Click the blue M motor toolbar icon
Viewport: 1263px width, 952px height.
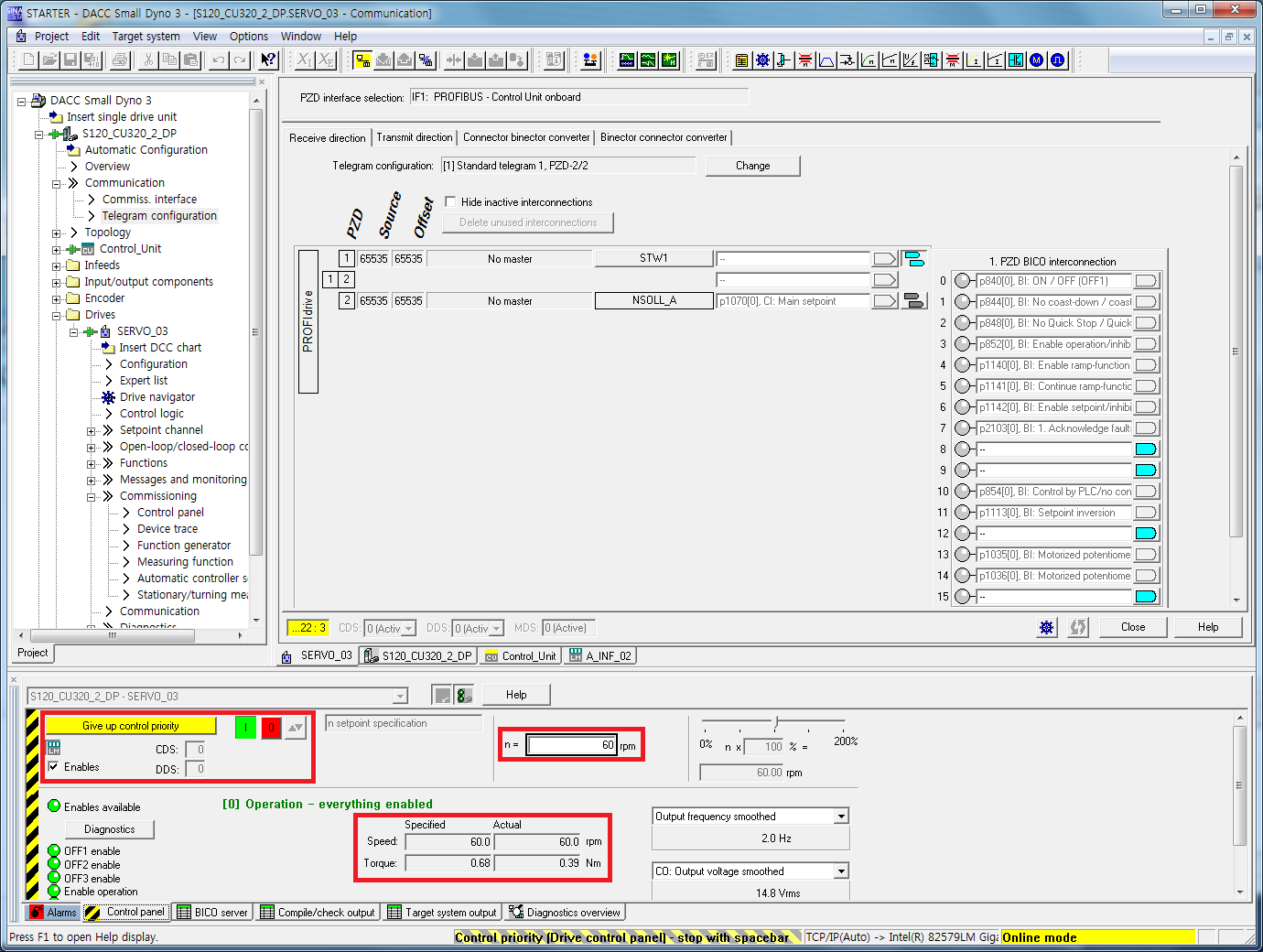(1037, 60)
